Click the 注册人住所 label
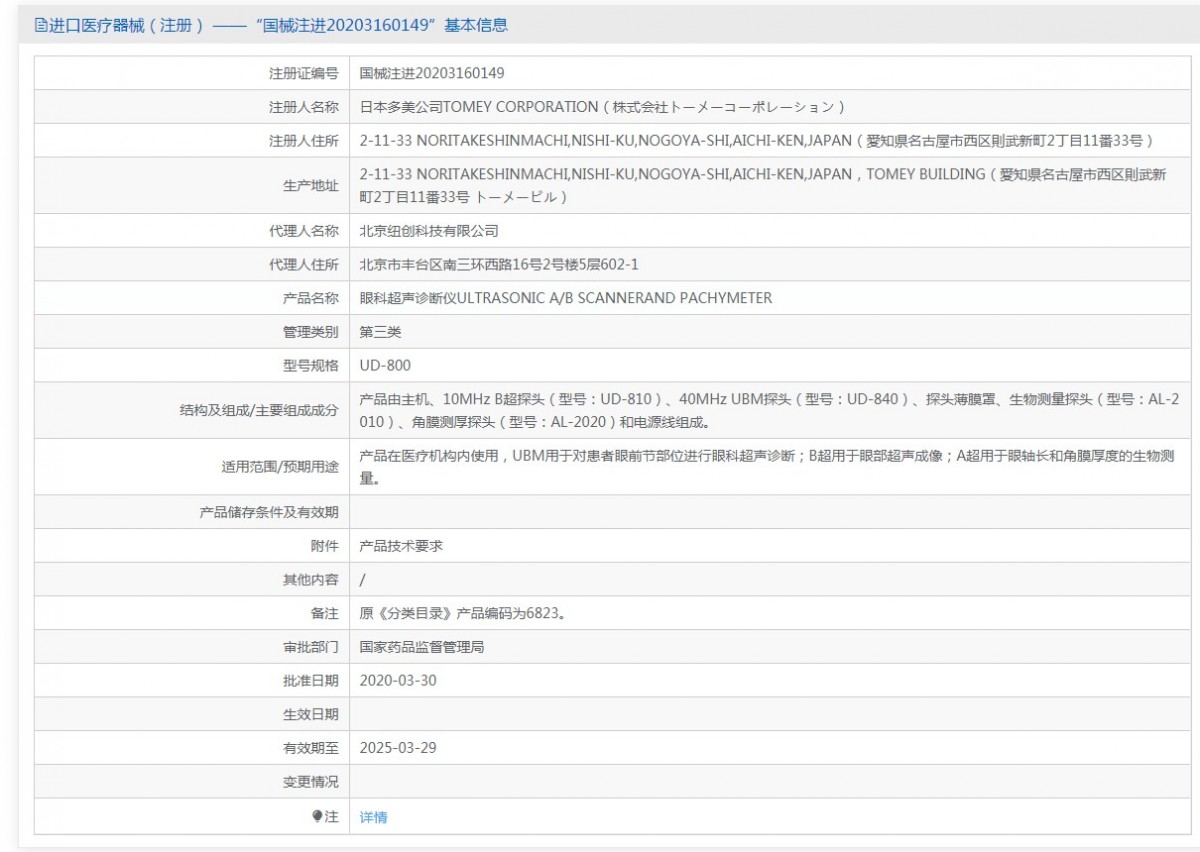The width and height of the screenshot is (1200, 852). 304,141
